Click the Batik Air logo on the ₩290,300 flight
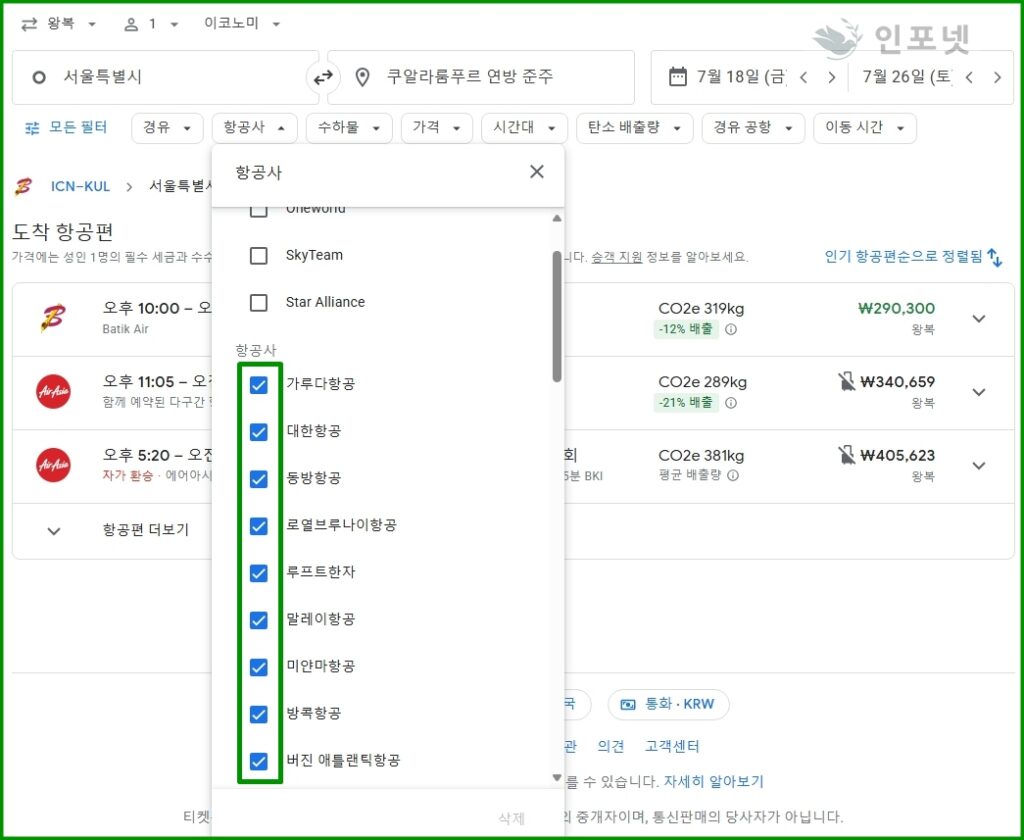This screenshot has width=1024, height=840. point(53,318)
